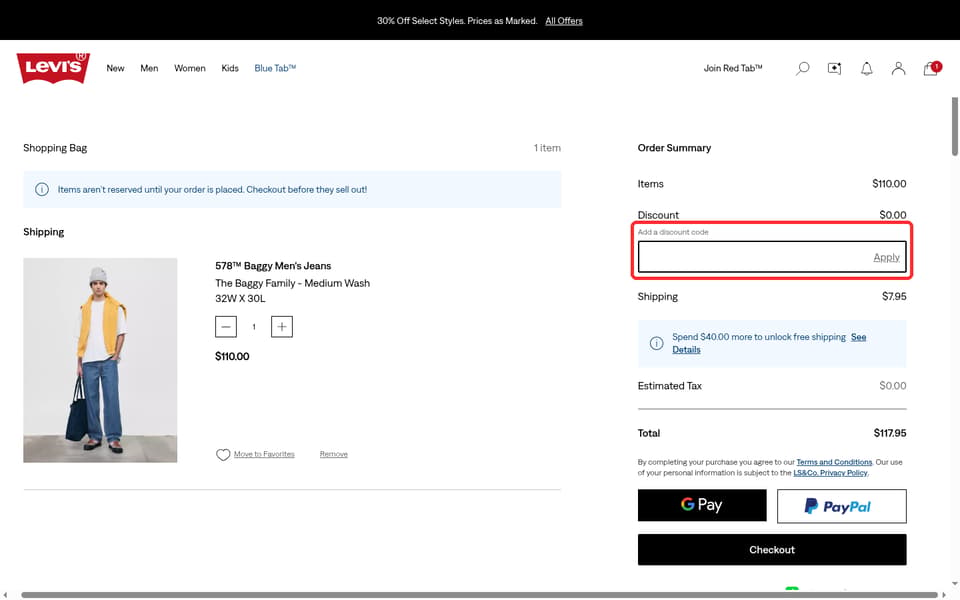Click Join Red Tab link

coord(733,68)
